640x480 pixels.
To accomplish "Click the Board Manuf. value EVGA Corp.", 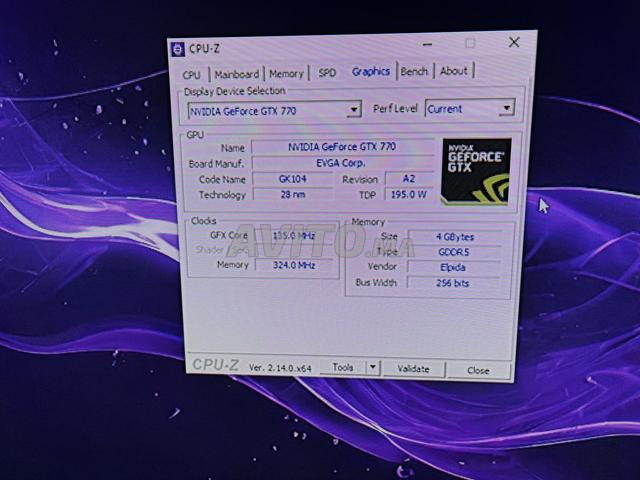I will [342, 163].
